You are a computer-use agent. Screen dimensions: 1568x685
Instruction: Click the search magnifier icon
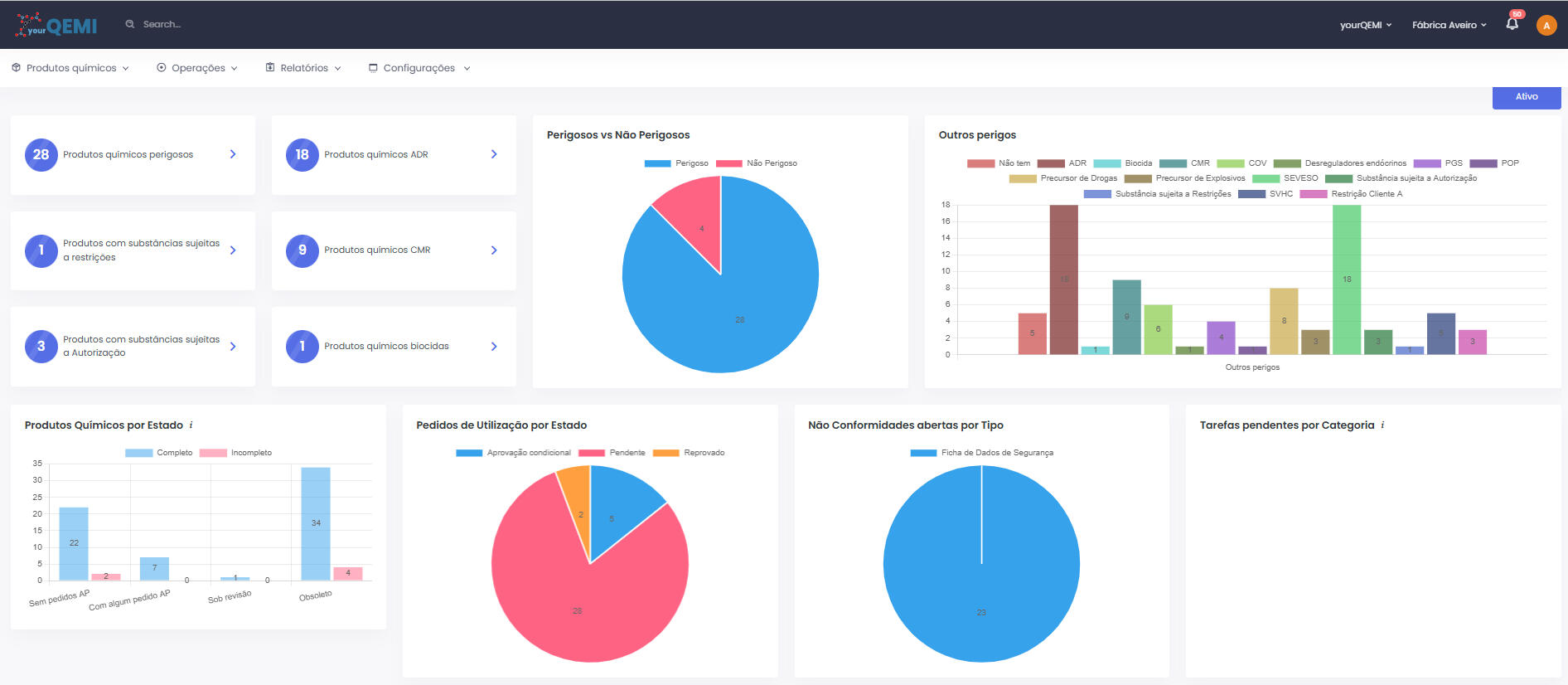pyautogui.click(x=130, y=24)
